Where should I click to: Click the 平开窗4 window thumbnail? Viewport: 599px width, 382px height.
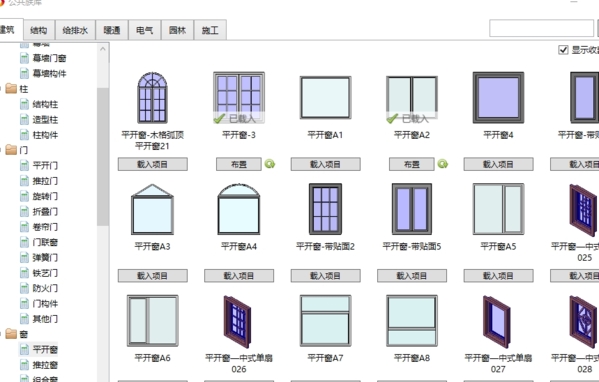point(498,97)
